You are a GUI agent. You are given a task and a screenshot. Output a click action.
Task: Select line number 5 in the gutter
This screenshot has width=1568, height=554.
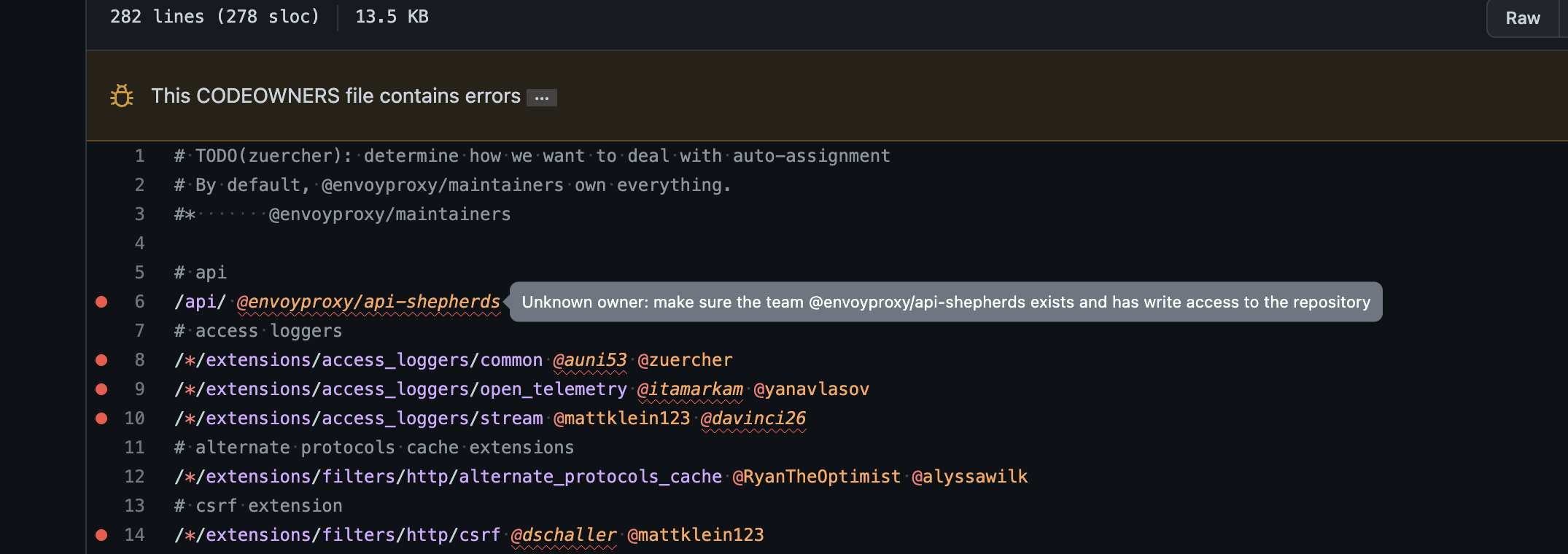139,272
